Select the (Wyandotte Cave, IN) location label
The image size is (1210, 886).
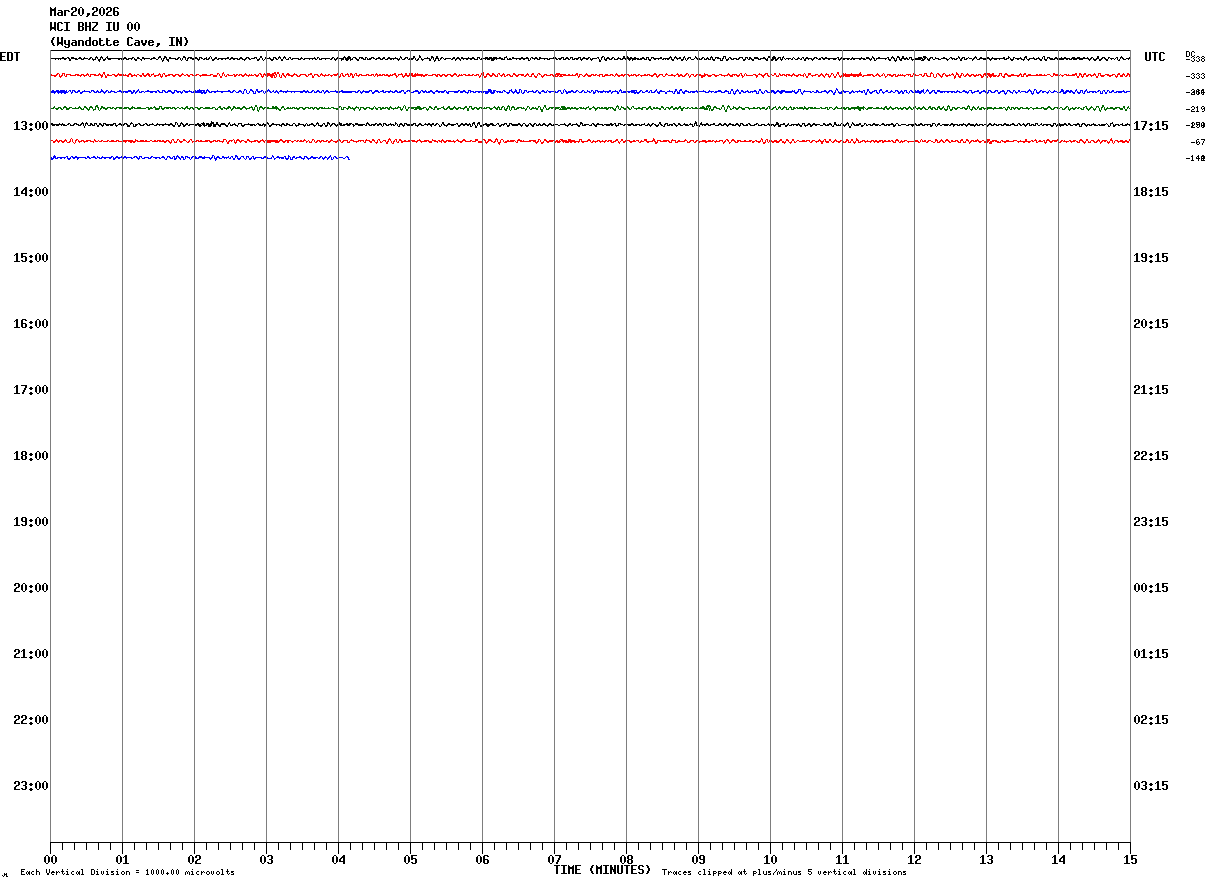tap(119, 42)
